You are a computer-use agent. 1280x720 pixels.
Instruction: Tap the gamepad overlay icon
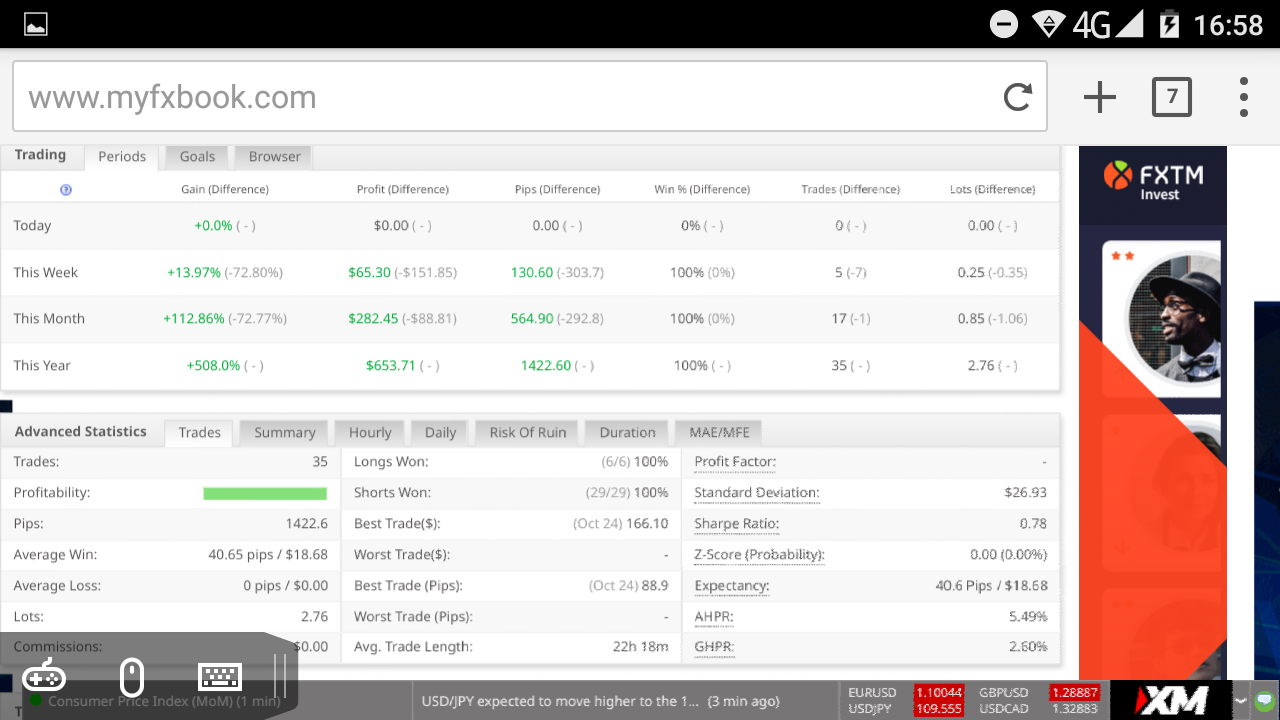pos(44,677)
